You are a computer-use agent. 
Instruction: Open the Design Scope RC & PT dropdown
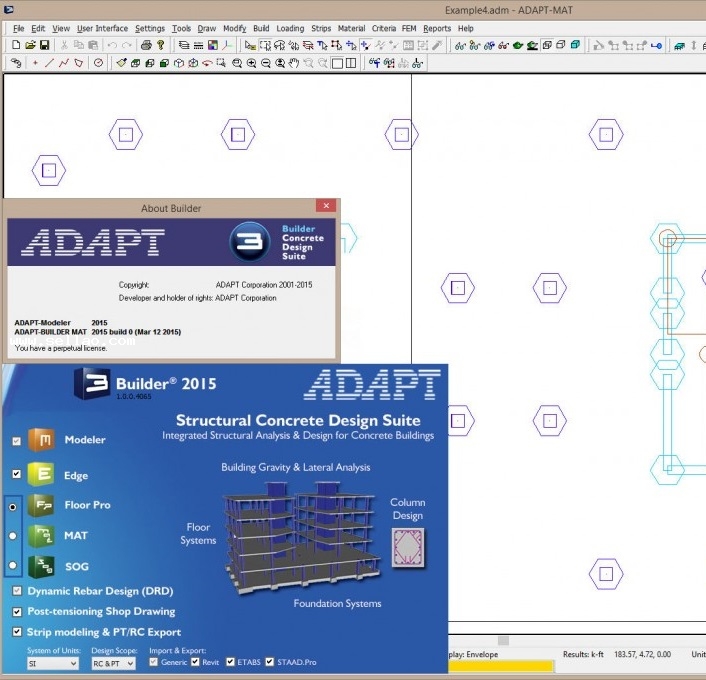[113, 663]
